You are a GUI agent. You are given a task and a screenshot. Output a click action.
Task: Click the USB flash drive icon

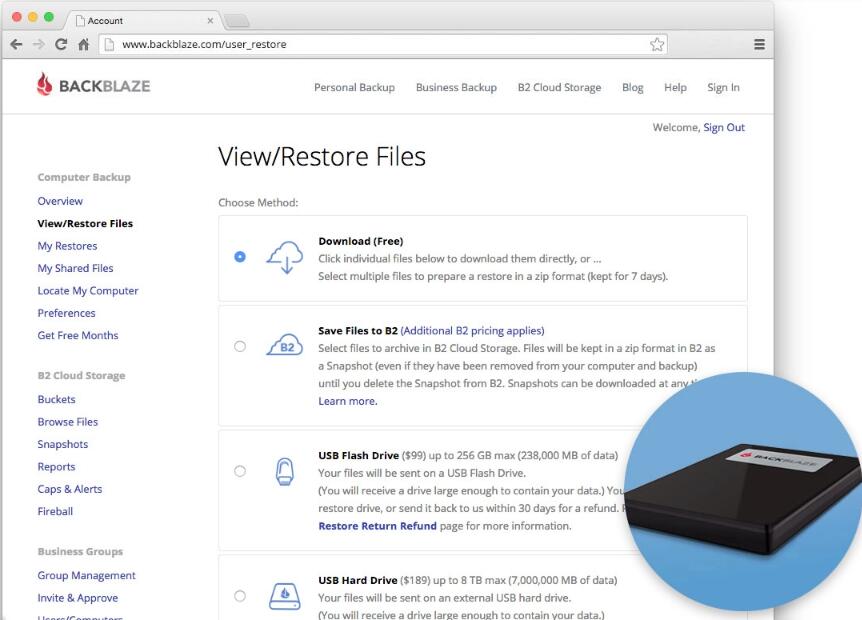click(x=285, y=472)
